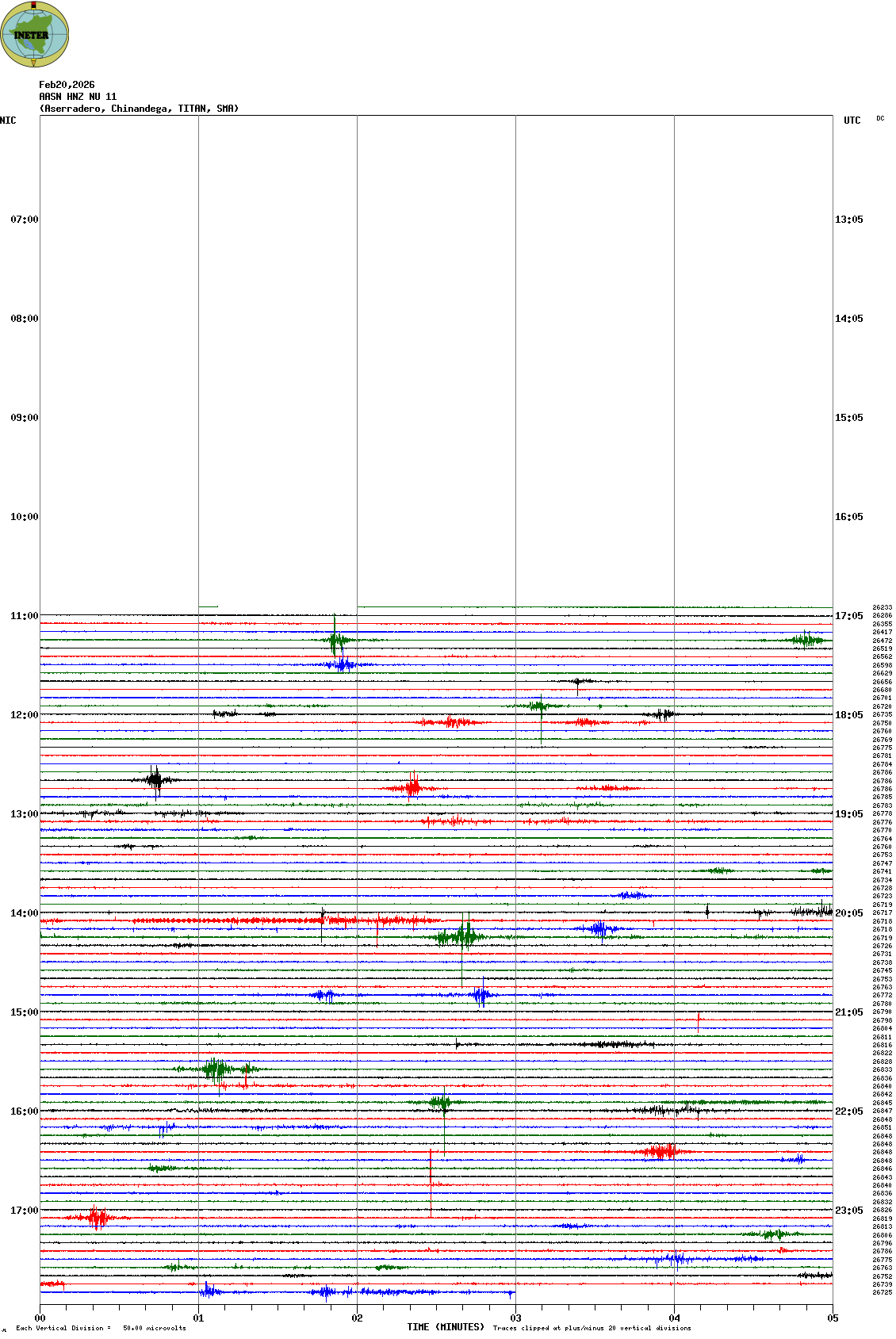The image size is (896, 1339).
Task: Click the DC column header
Action: coord(880,118)
